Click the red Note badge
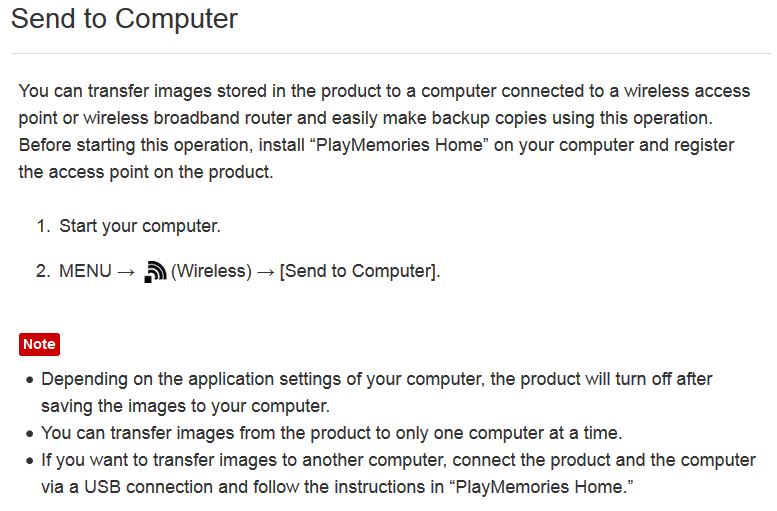Viewport: 777px width, 511px height. 39,344
